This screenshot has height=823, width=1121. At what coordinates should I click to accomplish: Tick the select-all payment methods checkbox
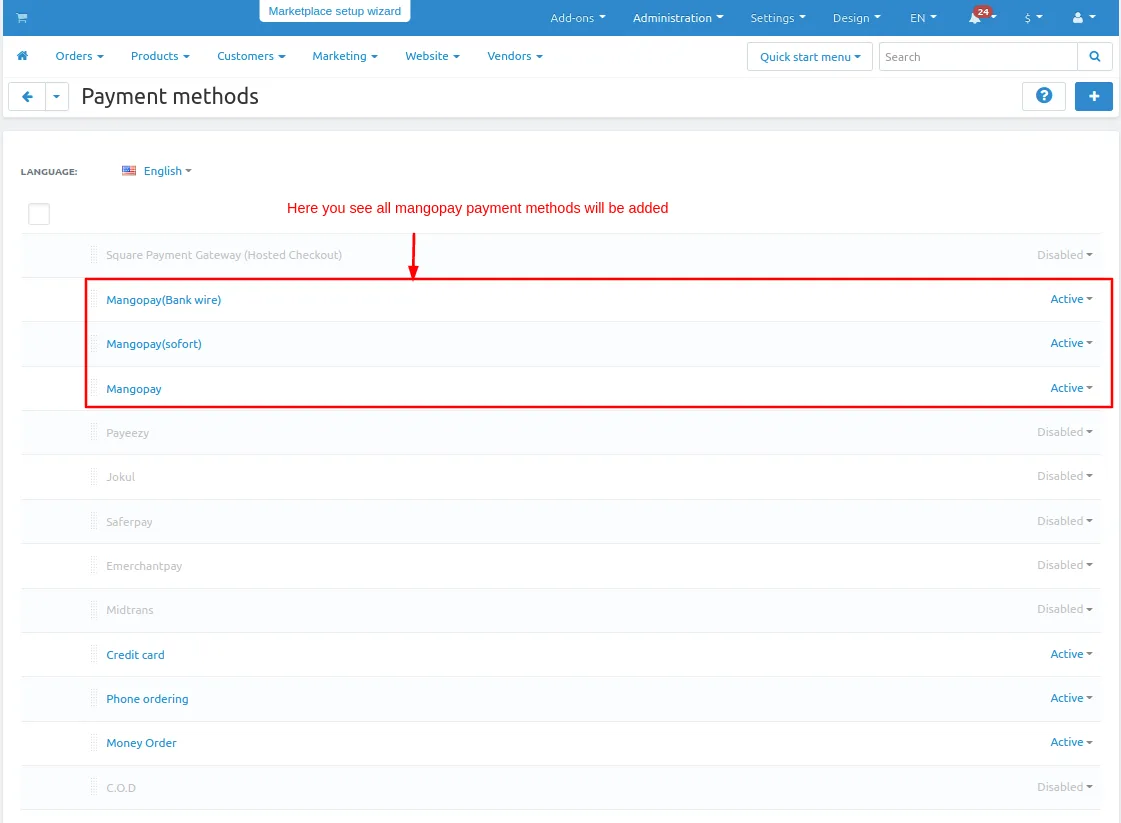(39, 214)
